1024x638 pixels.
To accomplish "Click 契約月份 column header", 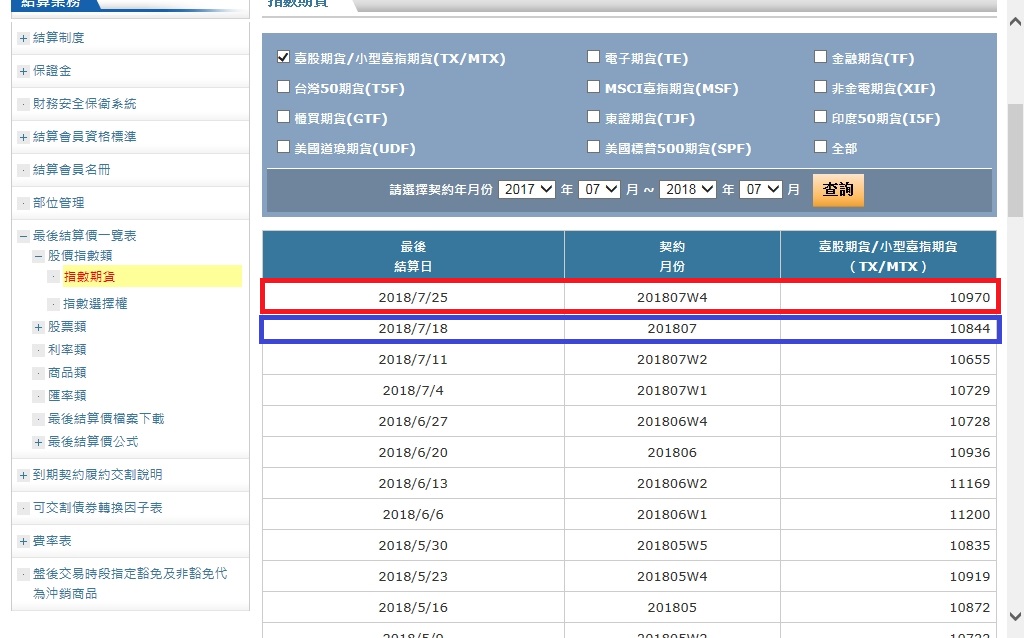I will point(672,256).
